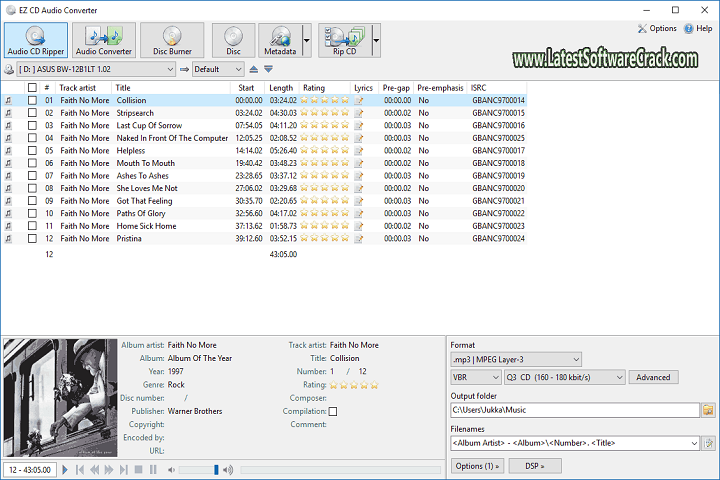The height and width of the screenshot is (480, 720).
Task: Check the box for track 07 Ashes To Ashes
Action: (32, 175)
